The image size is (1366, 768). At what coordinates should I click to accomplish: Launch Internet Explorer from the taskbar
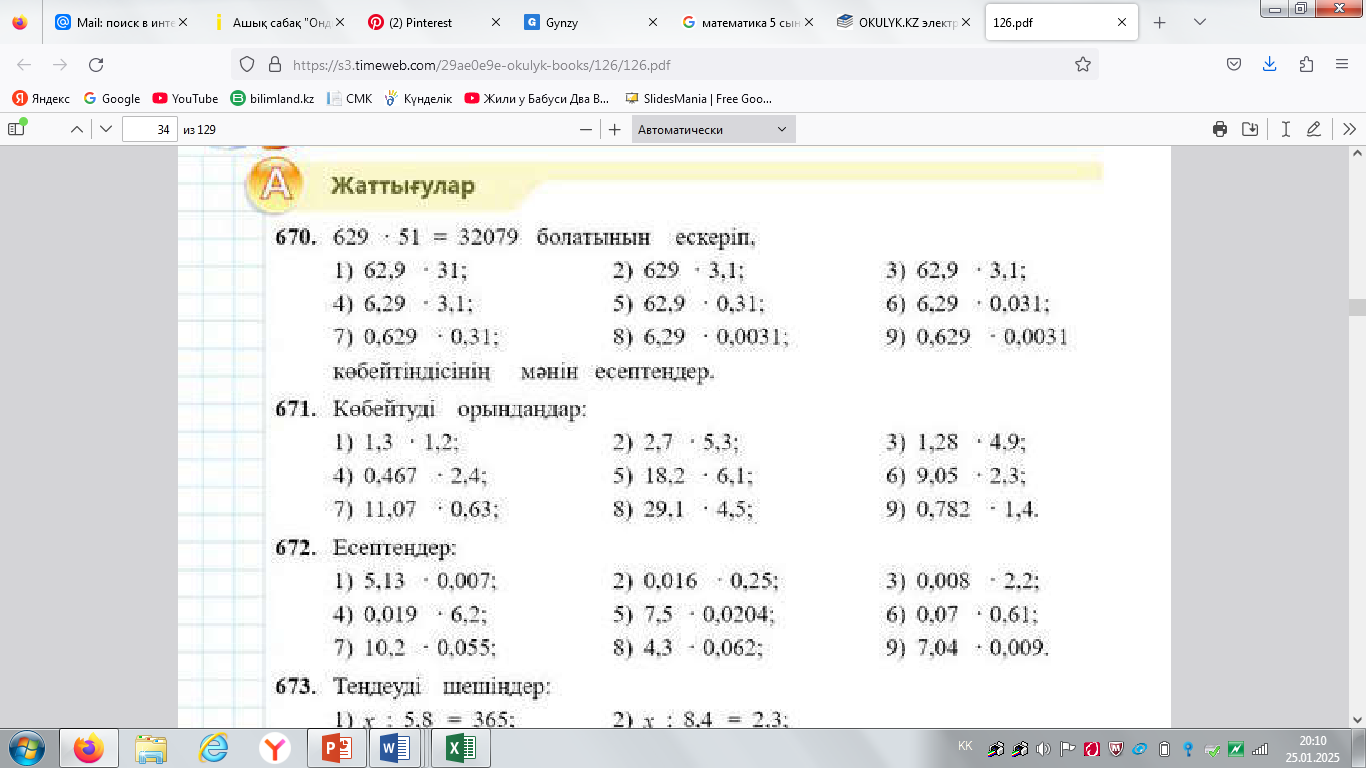tap(213, 748)
